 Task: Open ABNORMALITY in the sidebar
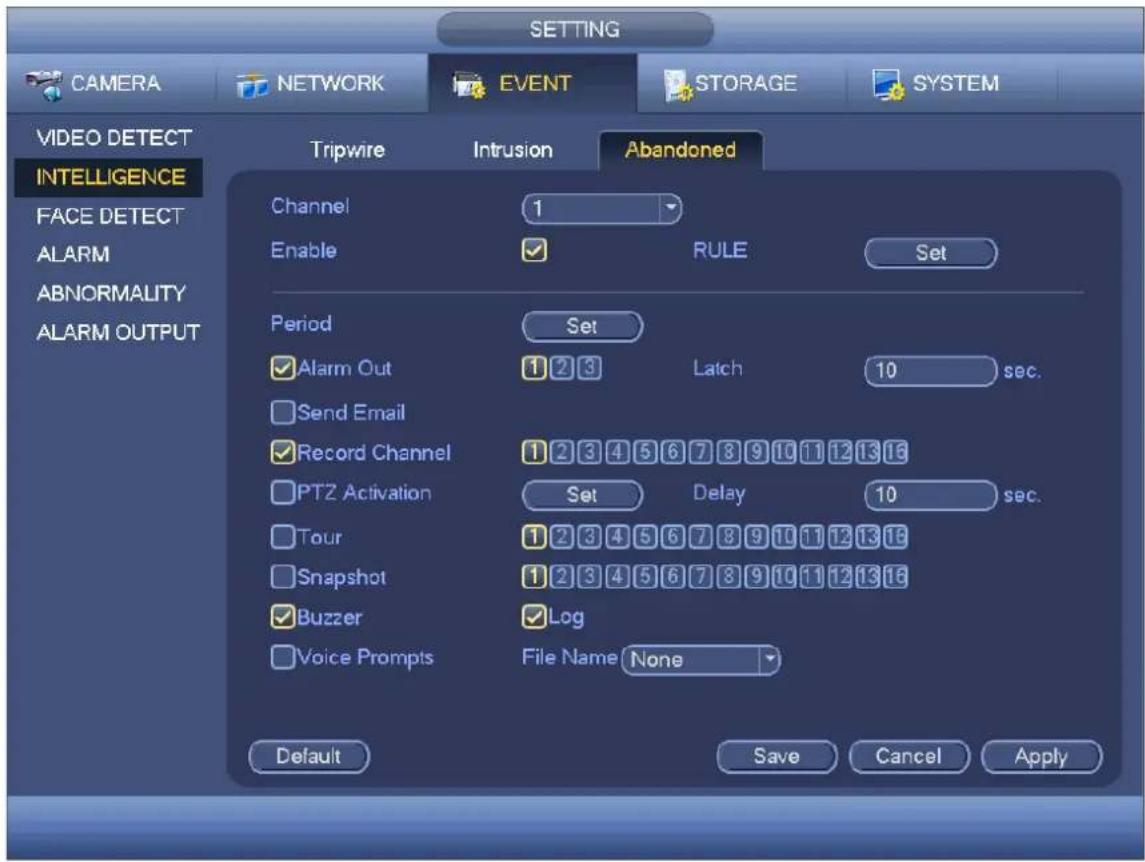coord(111,293)
